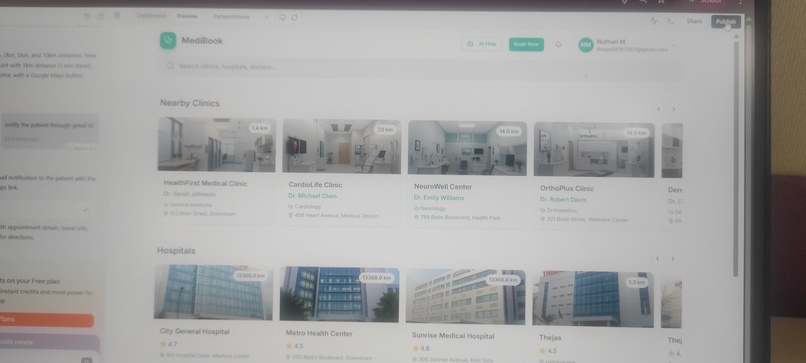Click the Book Now button
806x363 pixels.
point(526,44)
